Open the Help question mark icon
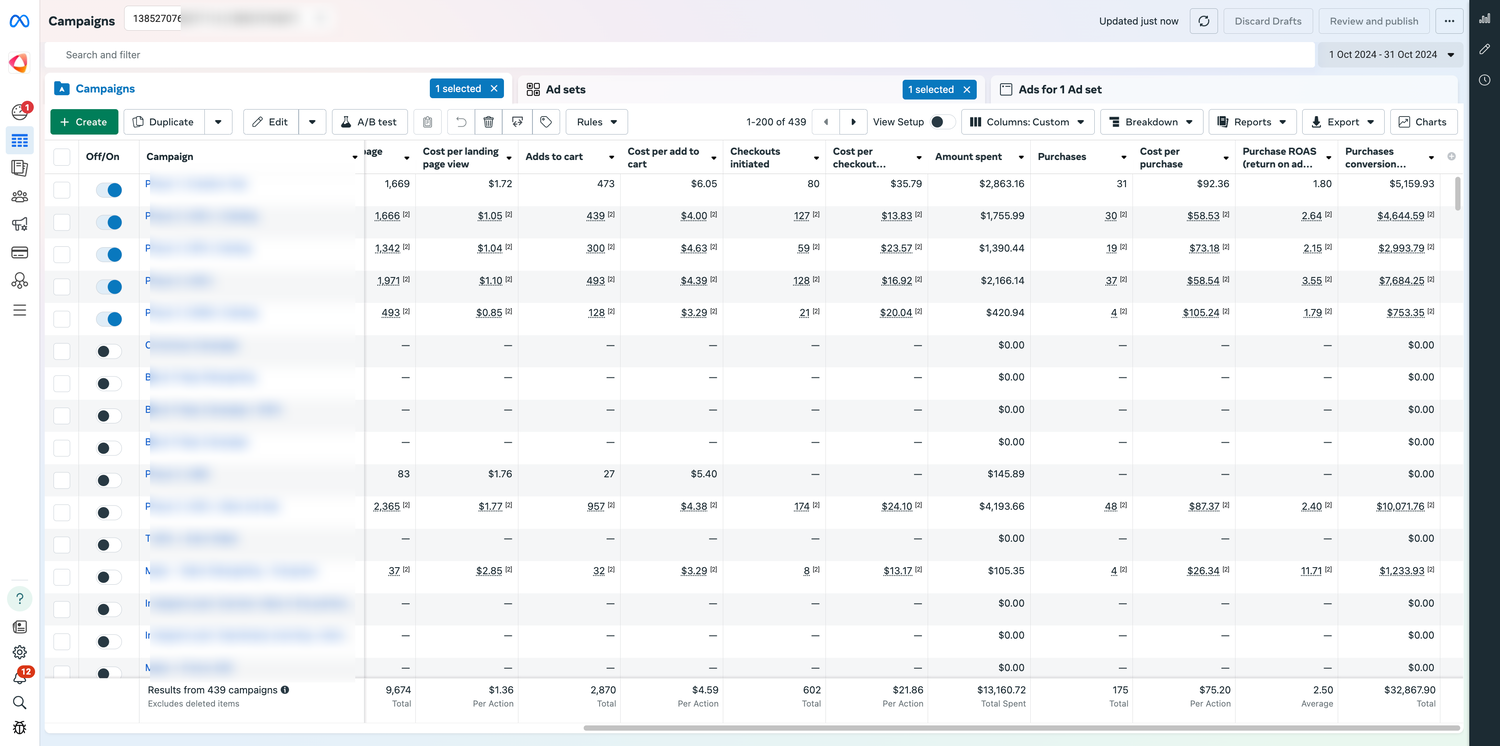The height and width of the screenshot is (746, 1500). 19,599
